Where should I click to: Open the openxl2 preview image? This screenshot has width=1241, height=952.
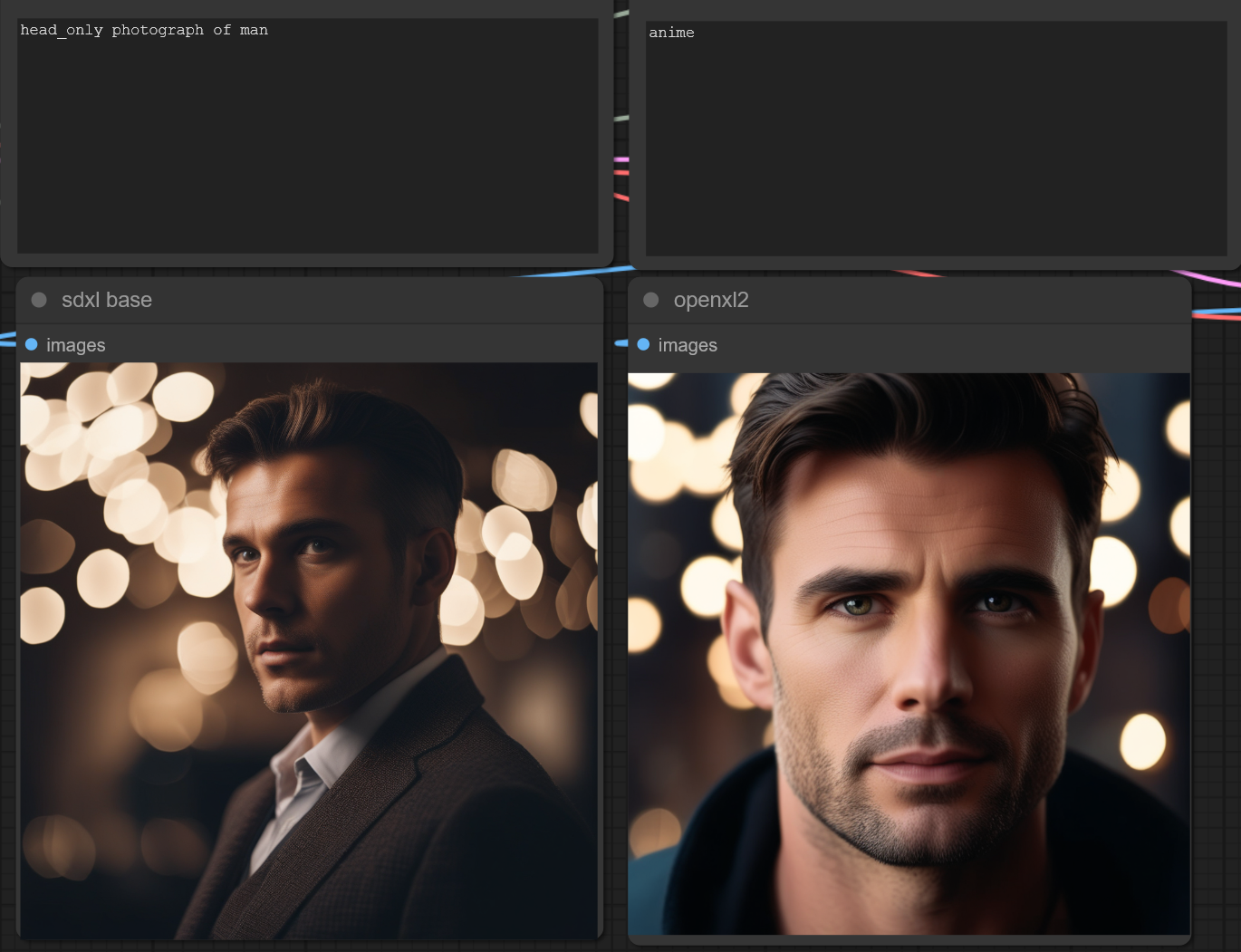pos(909,653)
